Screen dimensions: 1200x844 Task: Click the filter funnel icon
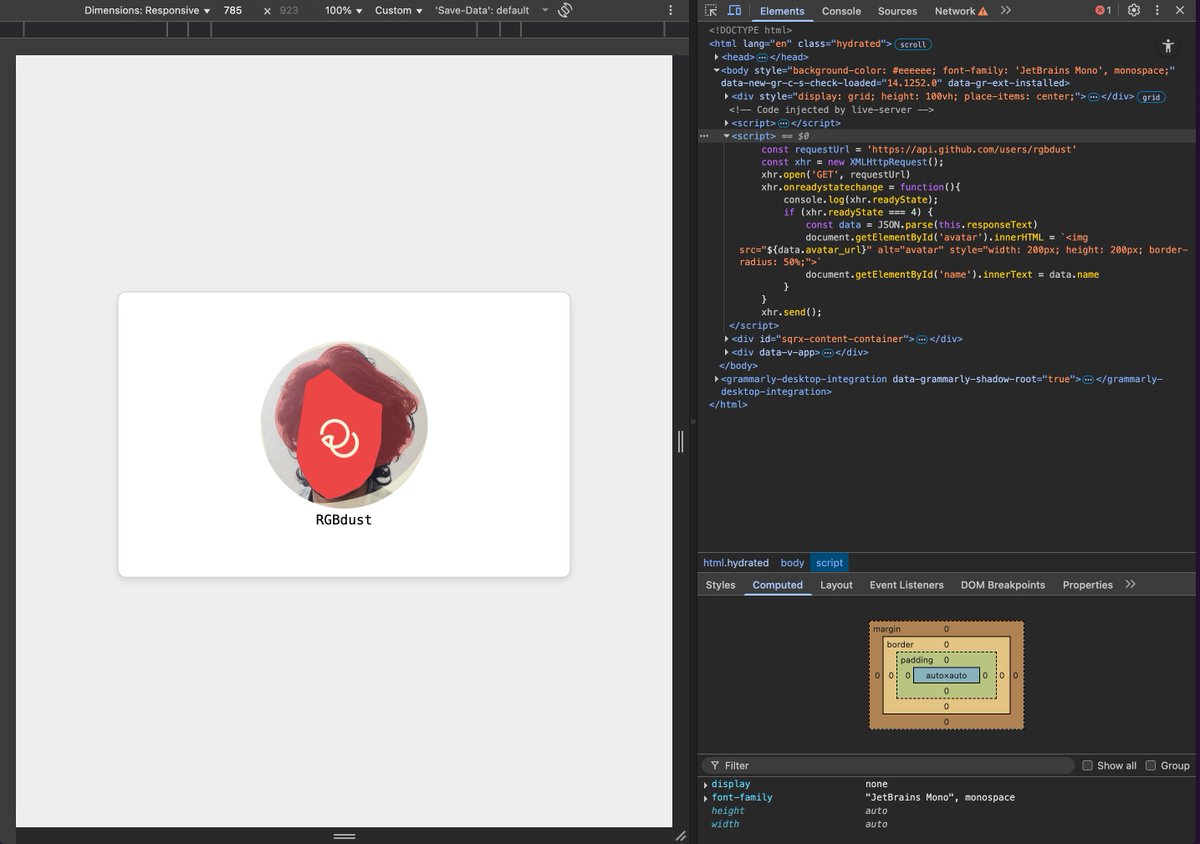tap(714, 765)
